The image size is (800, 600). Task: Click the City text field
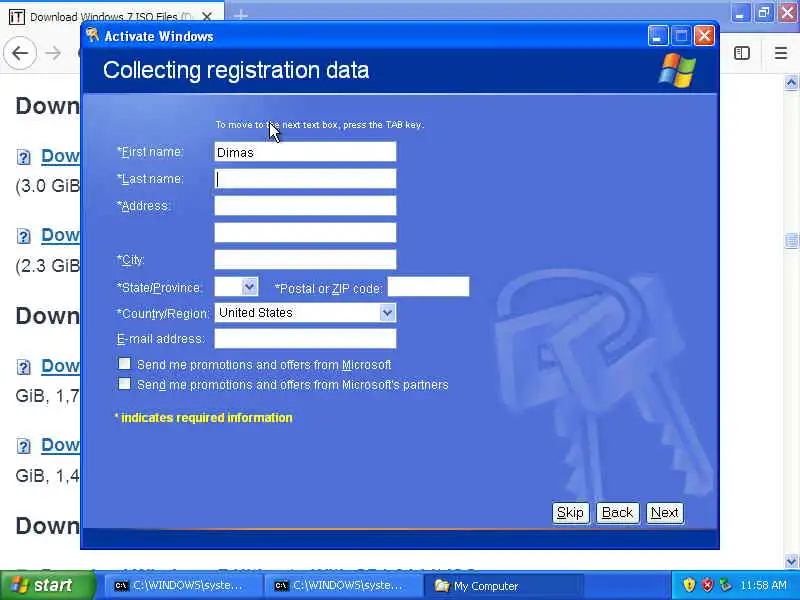305,260
